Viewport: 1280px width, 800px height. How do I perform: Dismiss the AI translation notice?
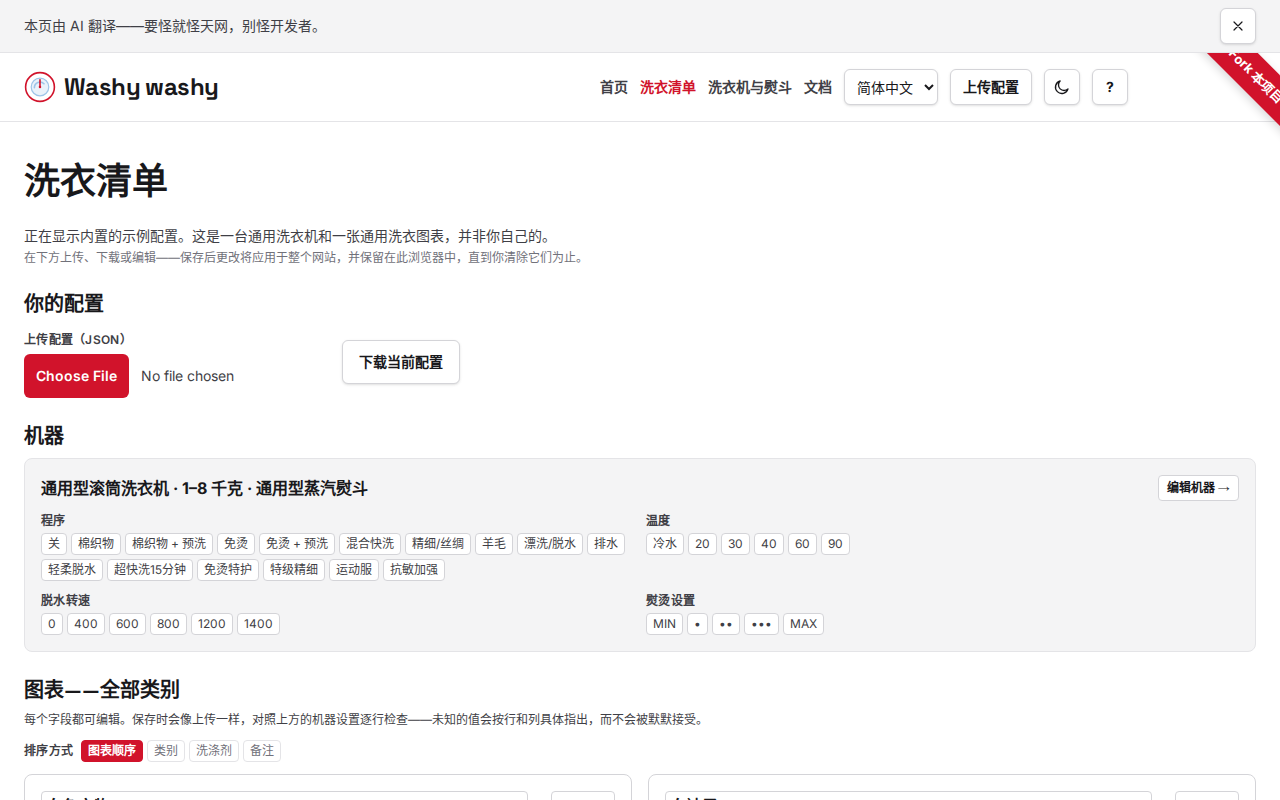(1238, 26)
